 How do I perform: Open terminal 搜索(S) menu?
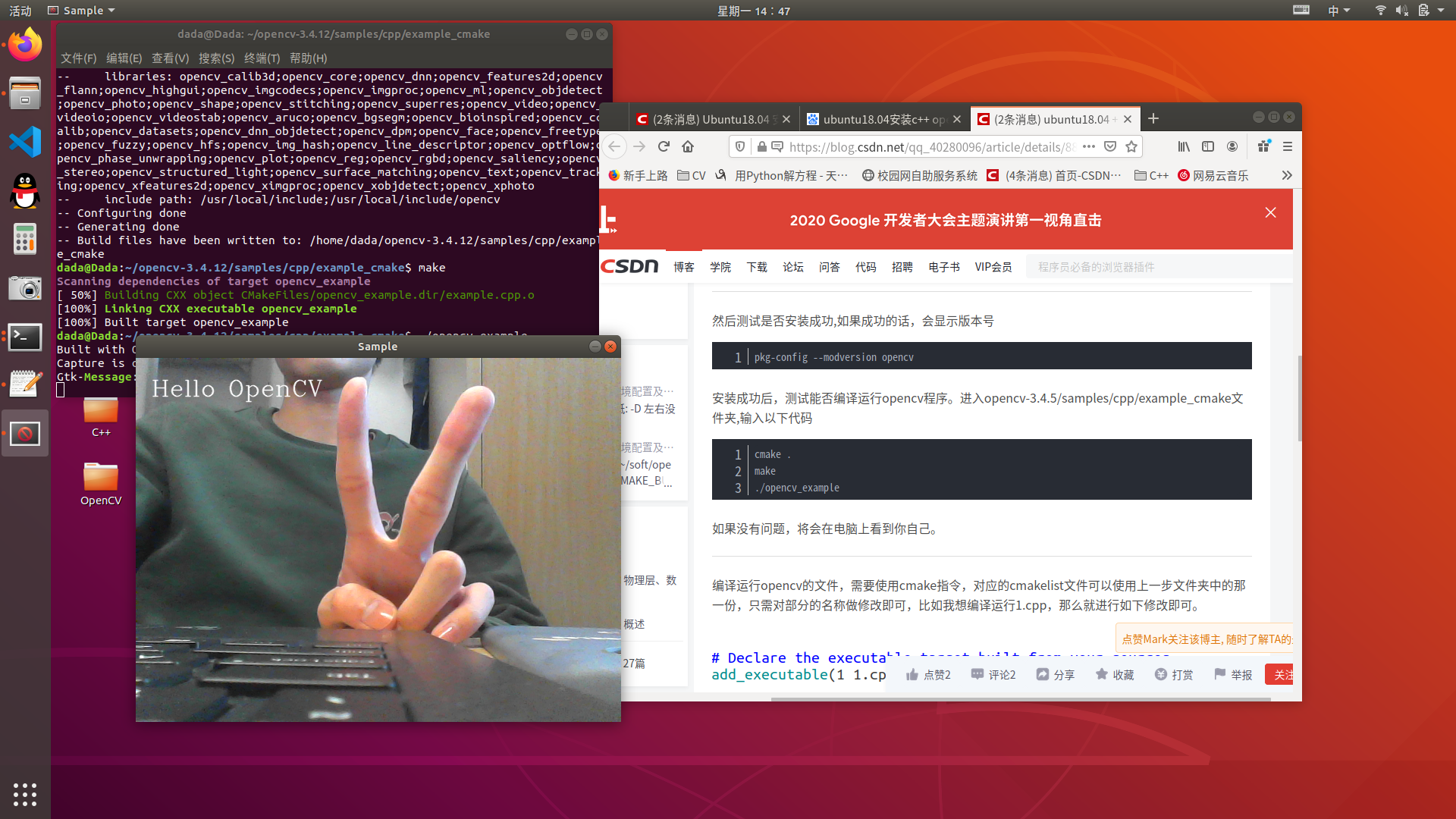pos(217,58)
